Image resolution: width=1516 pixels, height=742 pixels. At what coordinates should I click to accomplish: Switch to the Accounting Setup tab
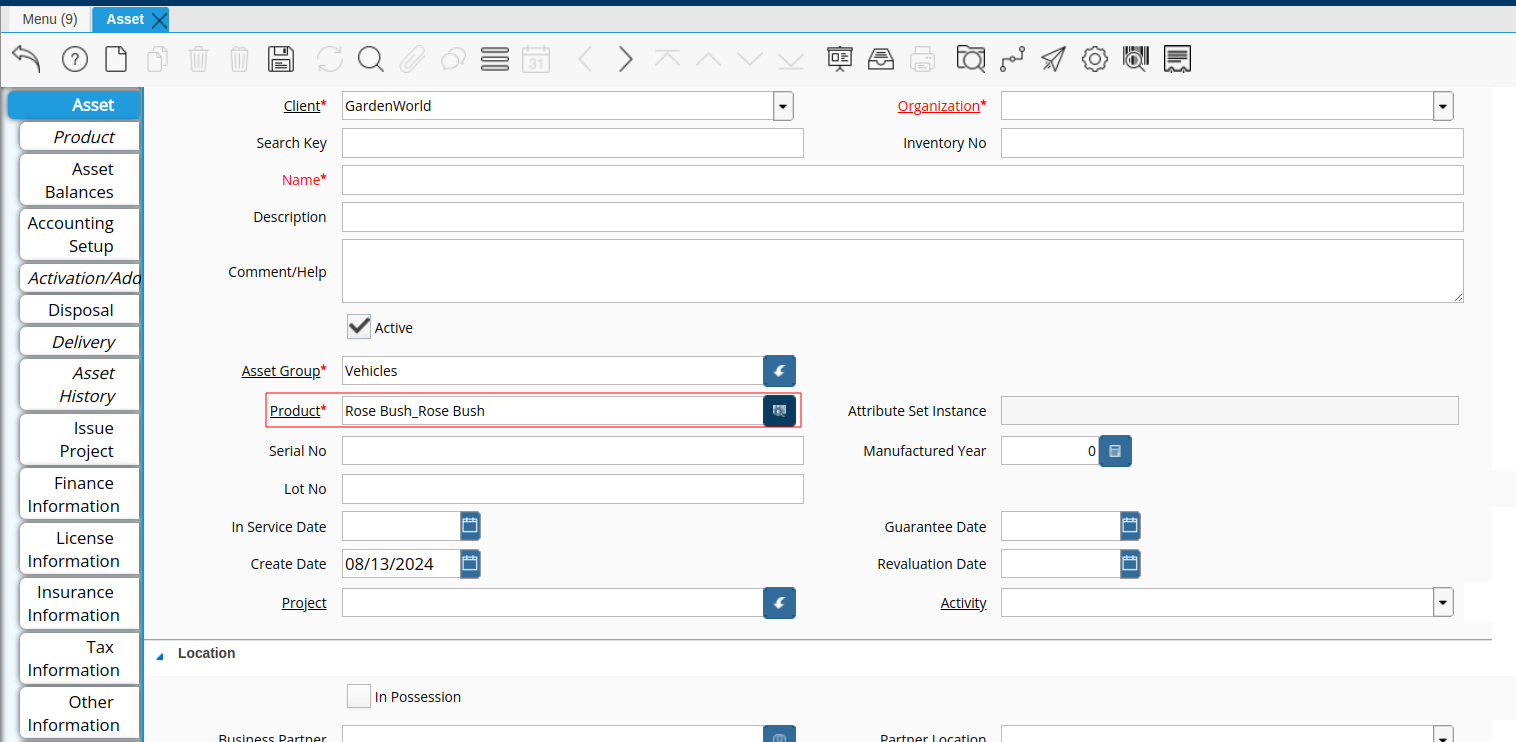(79, 235)
